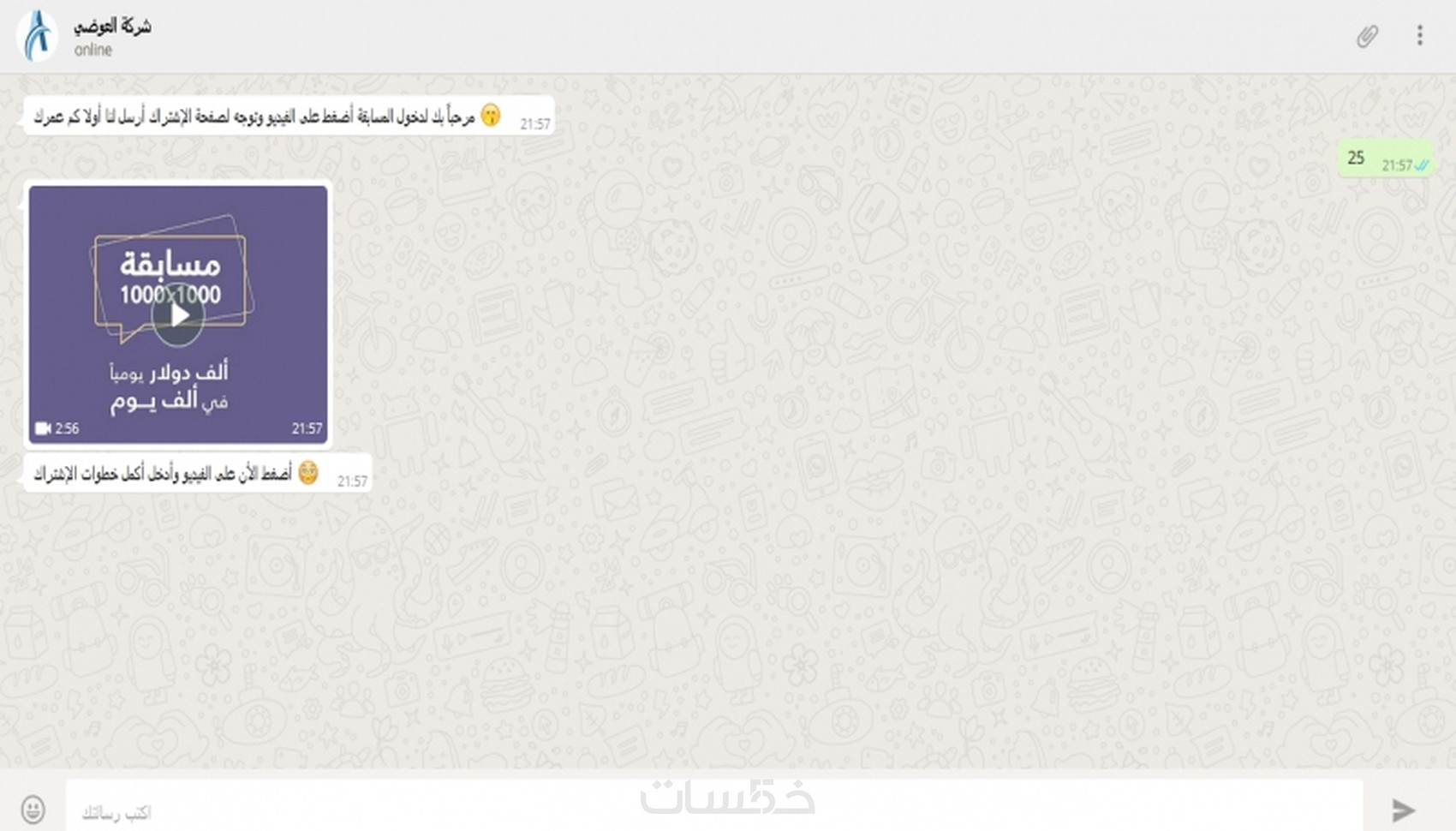This screenshot has height=831, width=1456.
Task: Click the read receipt double-check marks
Action: point(1422,165)
